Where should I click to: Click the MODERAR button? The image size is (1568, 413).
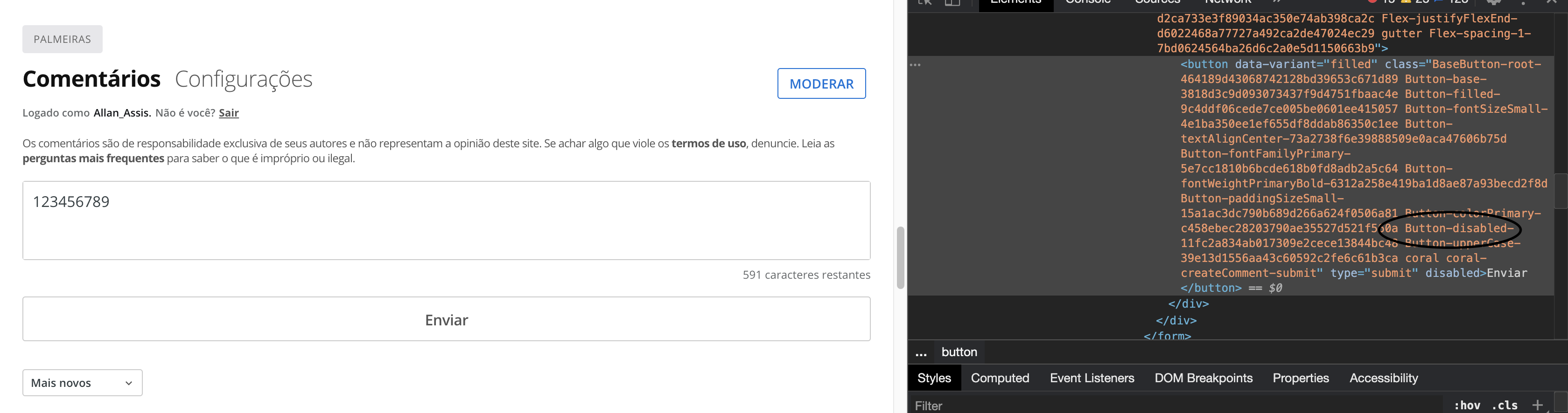point(821,83)
